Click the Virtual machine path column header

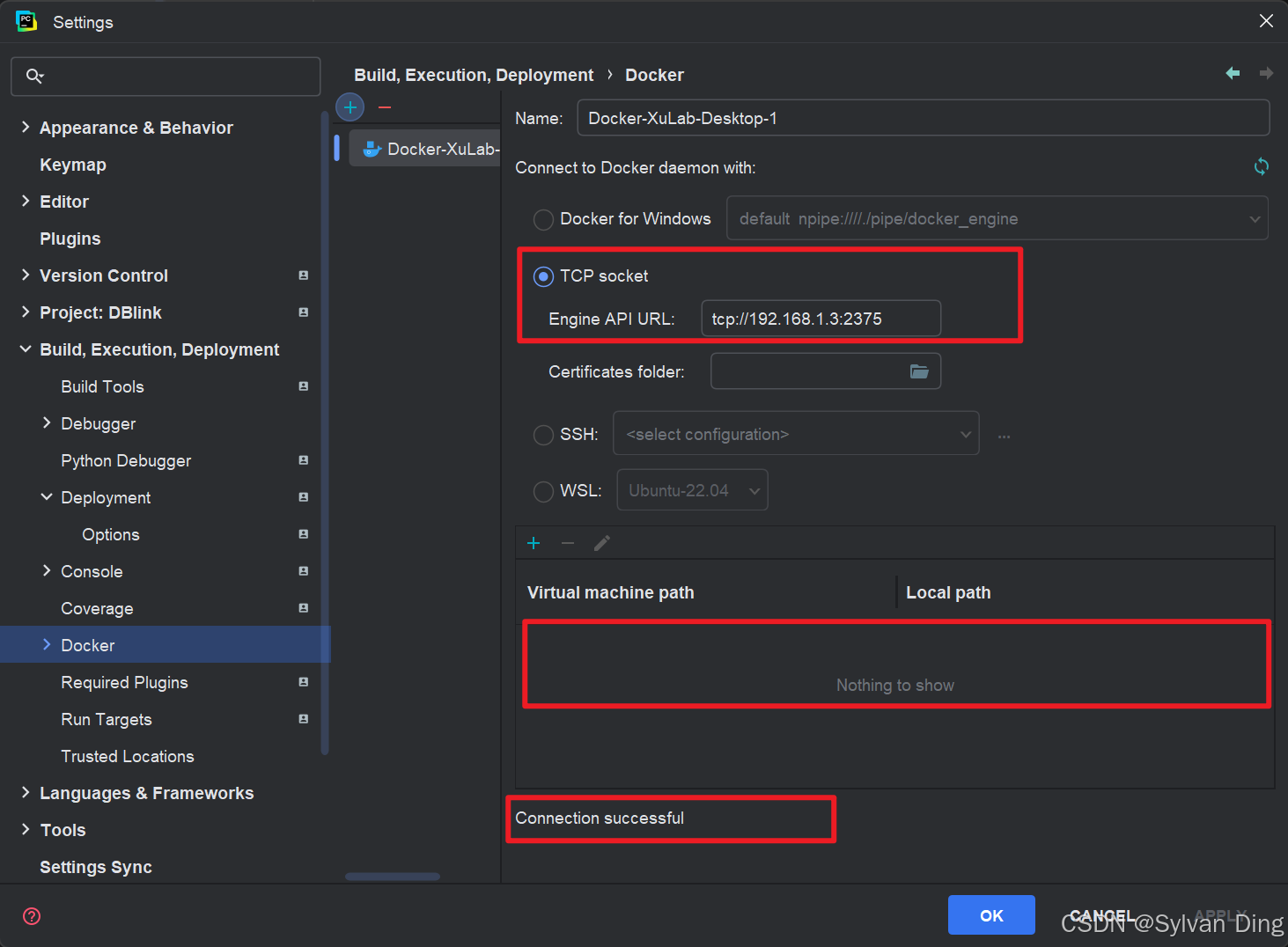click(x=611, y=592)
